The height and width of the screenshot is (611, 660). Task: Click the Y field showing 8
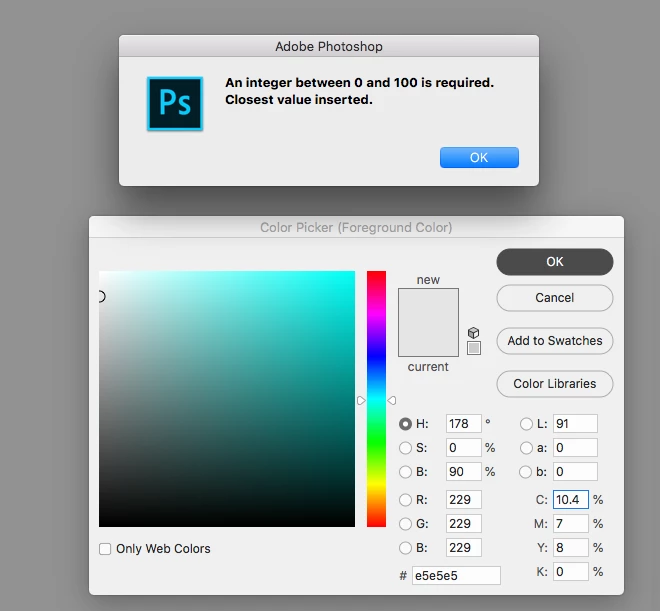(571, 548)
